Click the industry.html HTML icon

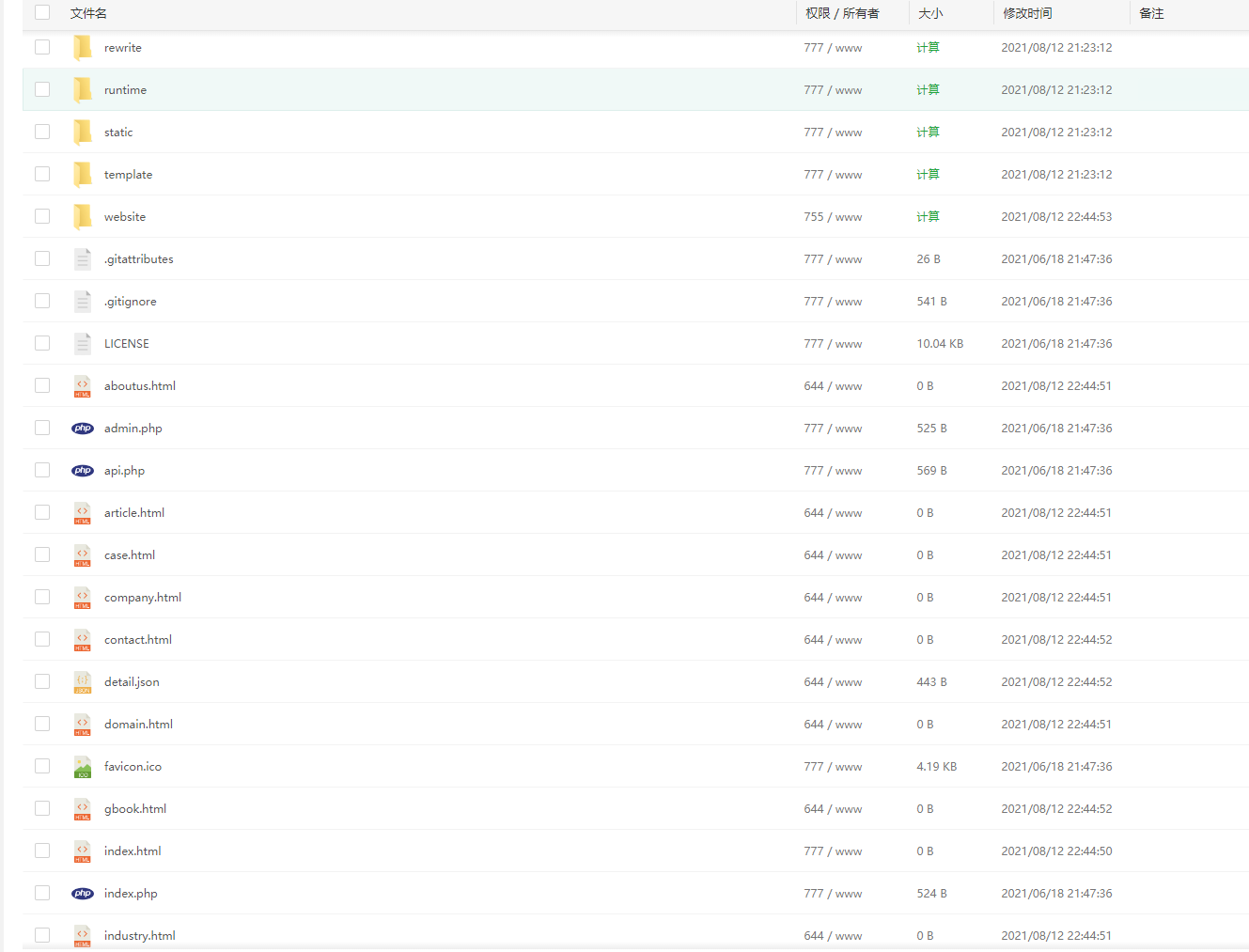click(x=83, y=935)
